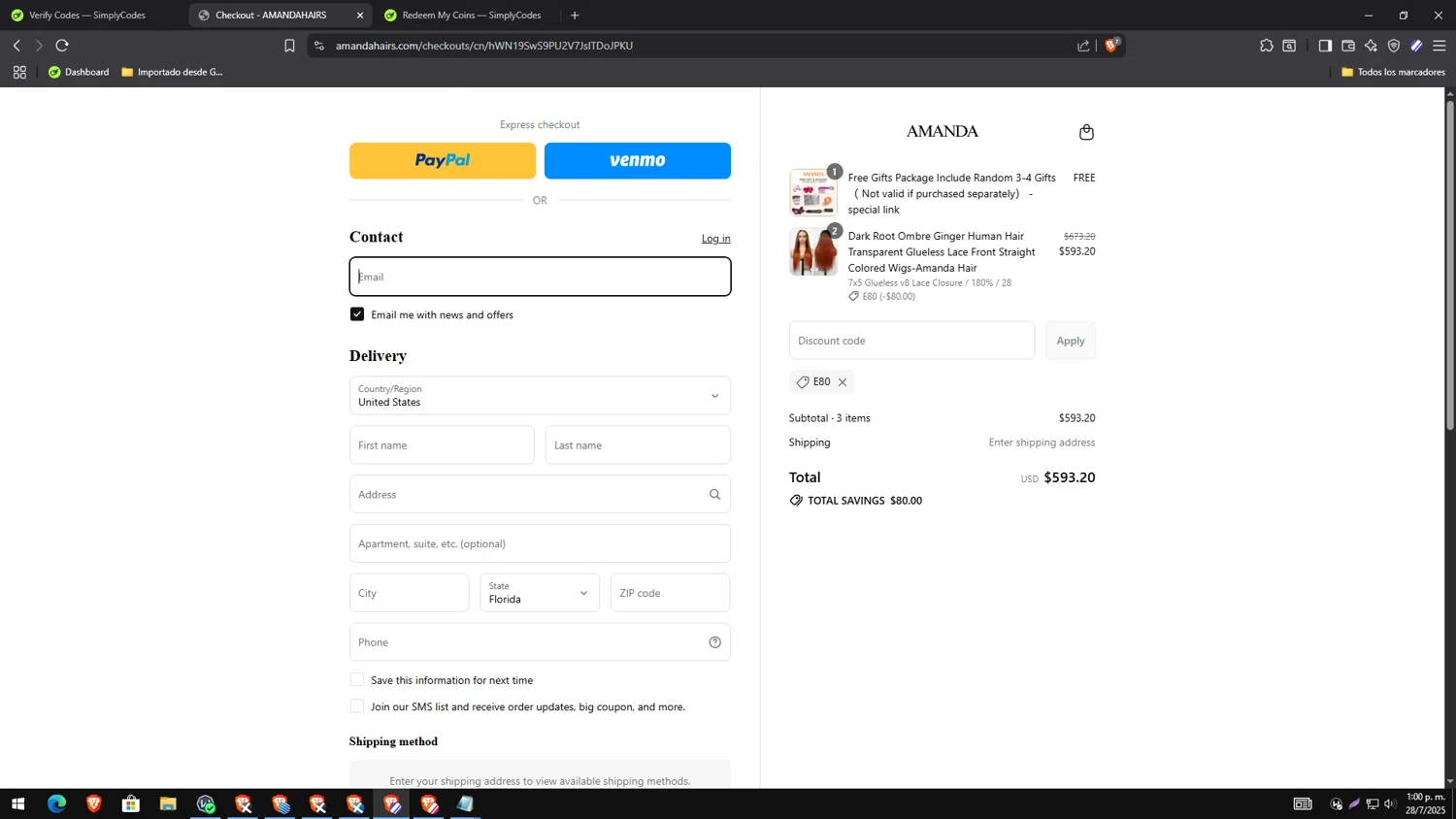The width and height of the screenshot is (1456, 819).
Task: Open volume control in system tray
Action: click(x=1390, y=803)
